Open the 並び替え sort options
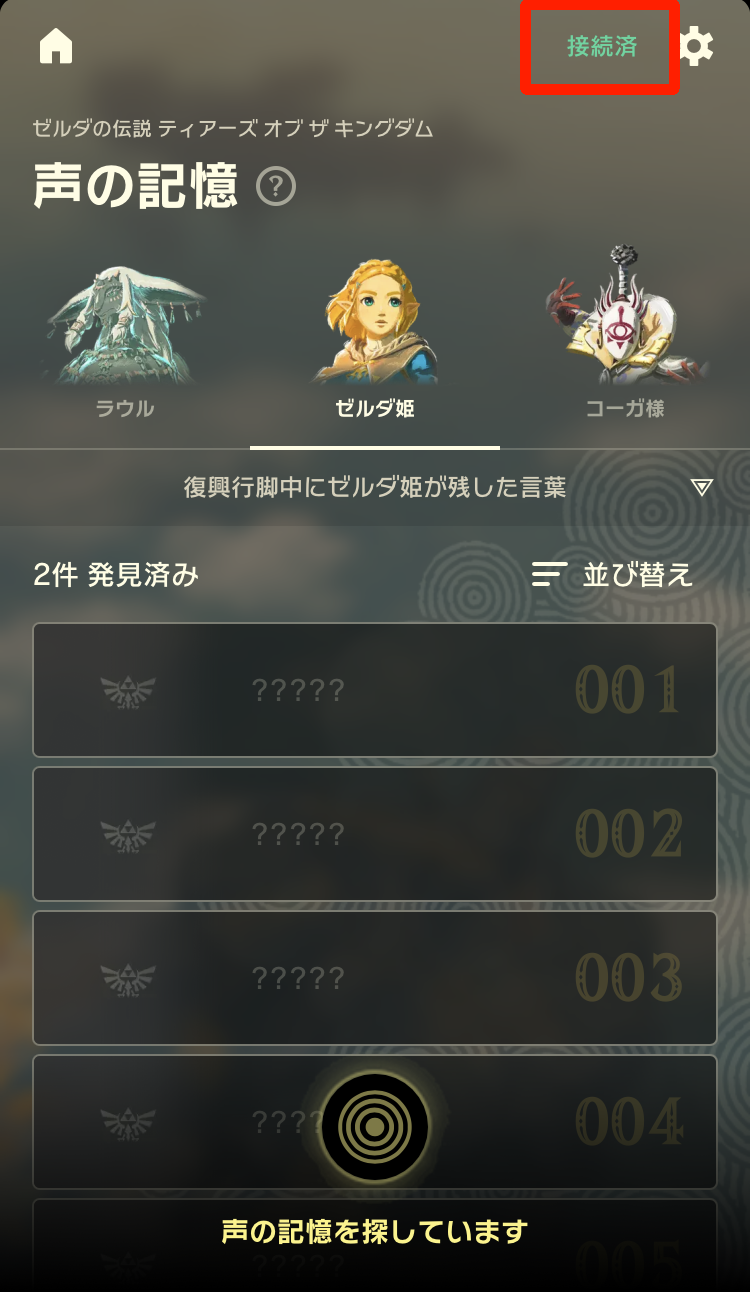This screenshot has width=750, height=1292. pos(613,575)
